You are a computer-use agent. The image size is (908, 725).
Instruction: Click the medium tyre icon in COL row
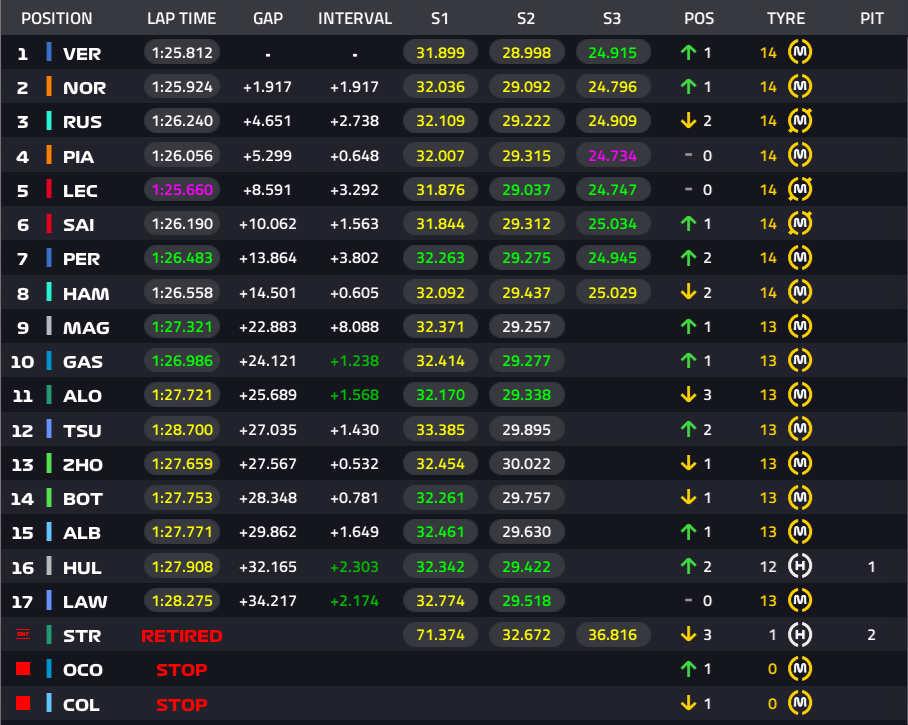tap(800, 703)
